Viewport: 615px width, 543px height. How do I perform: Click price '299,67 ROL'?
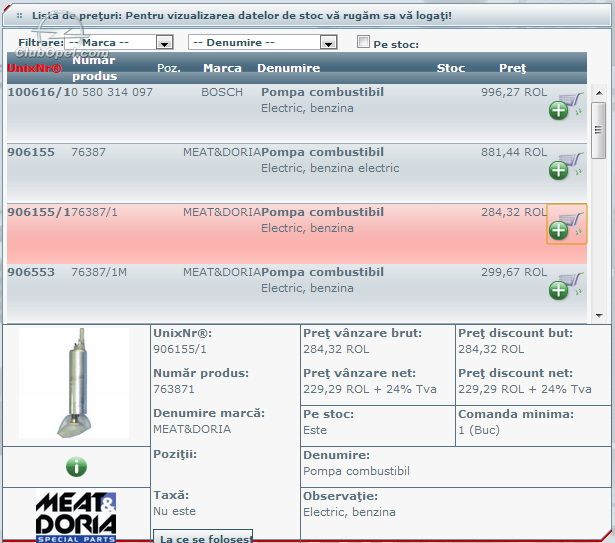click(514, 272)
